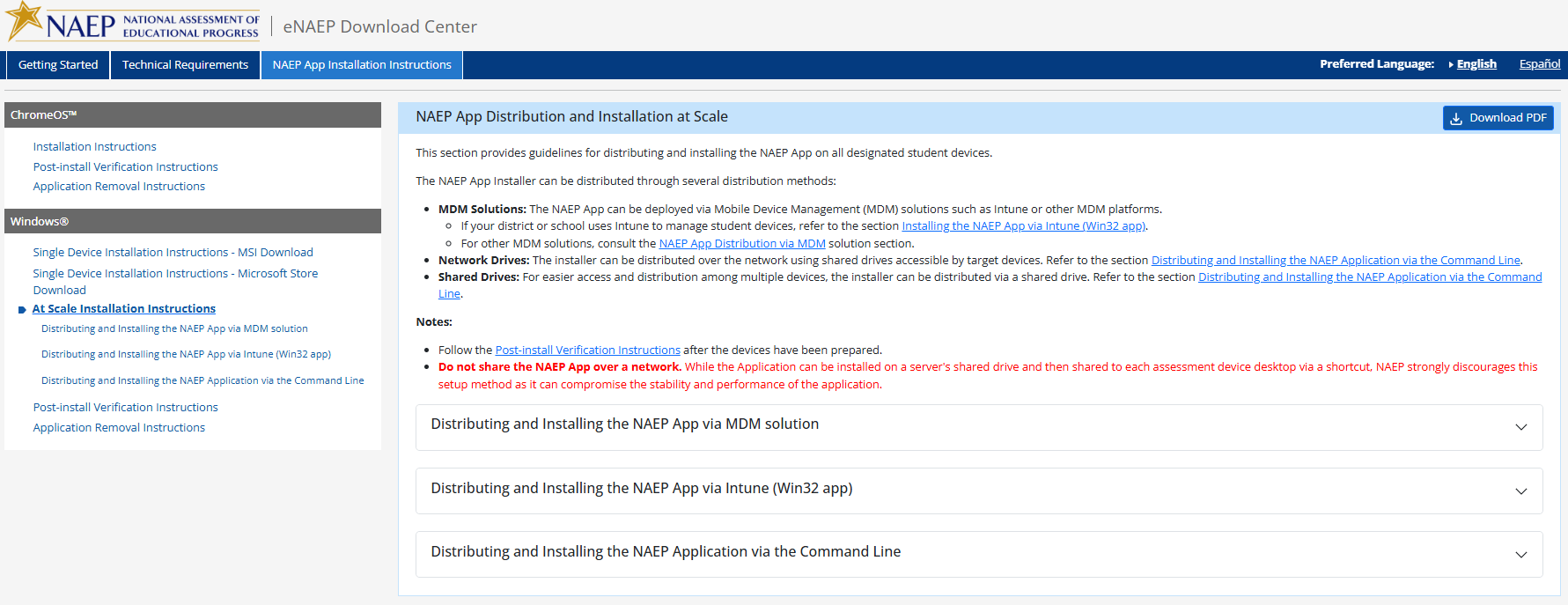Image resolution: width=1568 pixels, height=605 pixels.
Task: Click the NAEP star logo
Action: point(25,19)
